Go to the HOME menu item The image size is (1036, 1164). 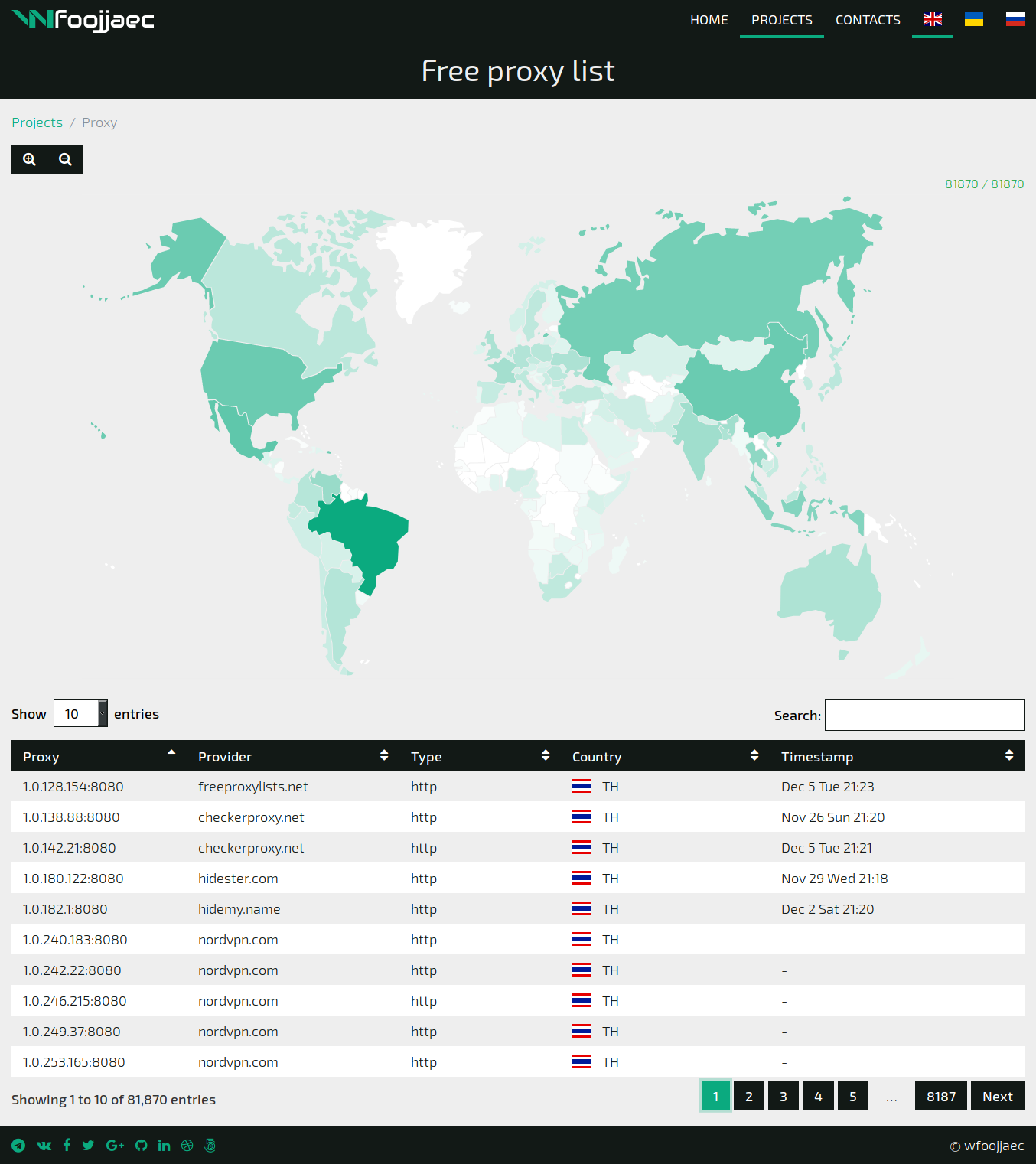pyautogui.click(x=709, y=20)
